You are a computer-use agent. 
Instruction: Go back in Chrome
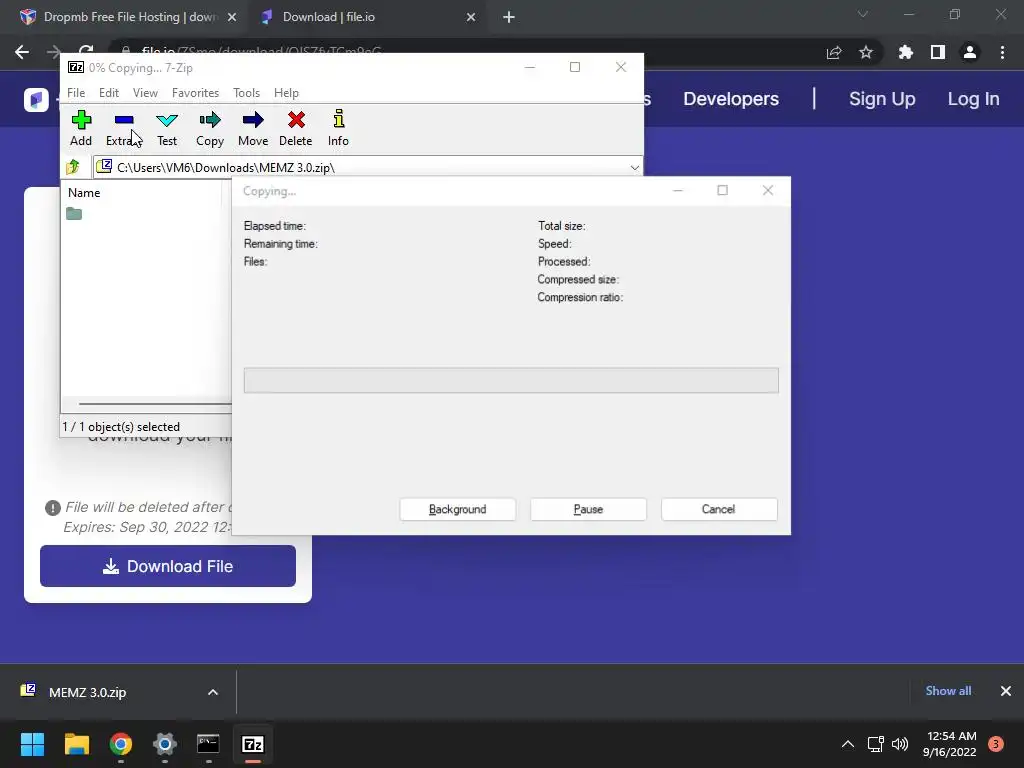pos(22,52)
